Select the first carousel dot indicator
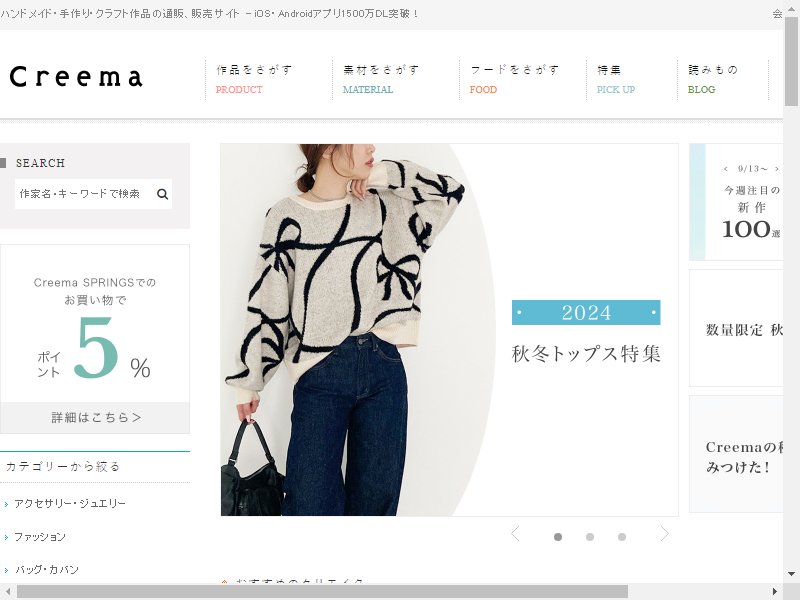This screenshot has height=600, width=800. tap(558, 537)
